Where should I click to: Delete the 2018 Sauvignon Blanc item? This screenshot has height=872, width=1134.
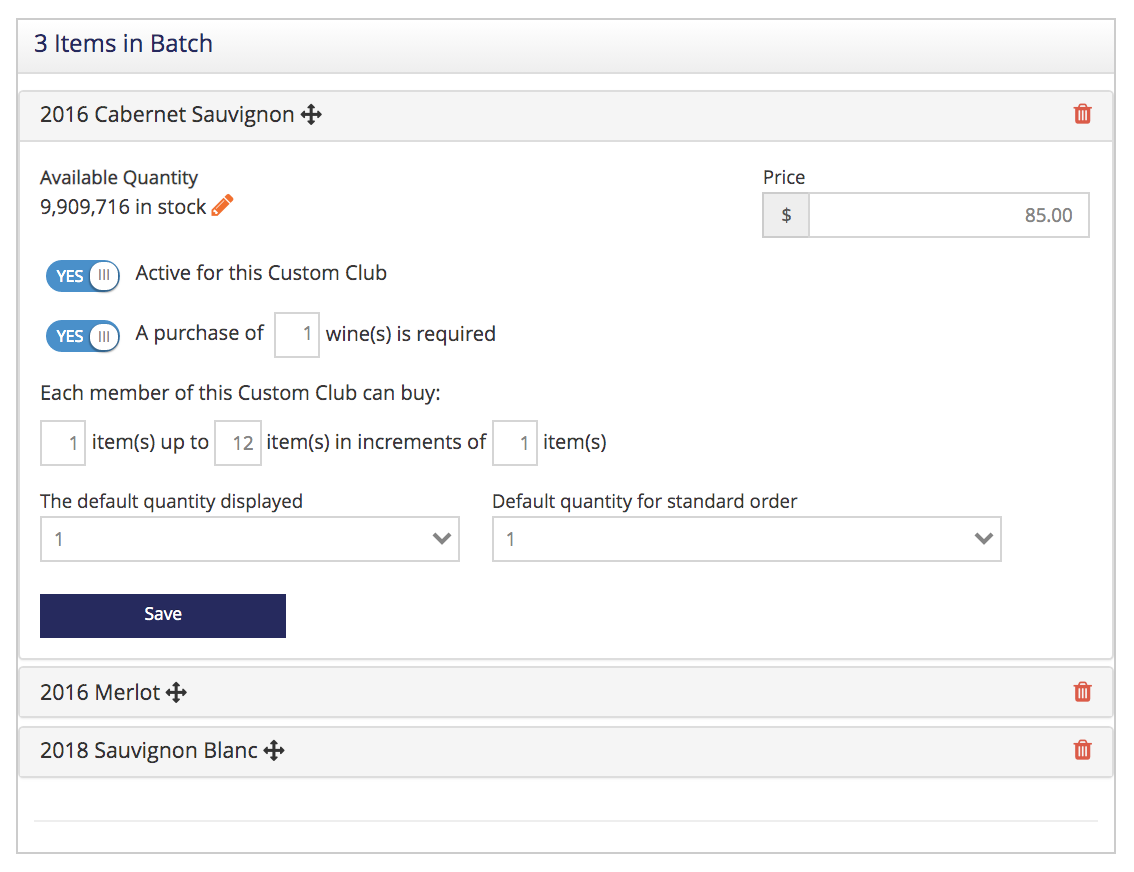coord(1082,750)
